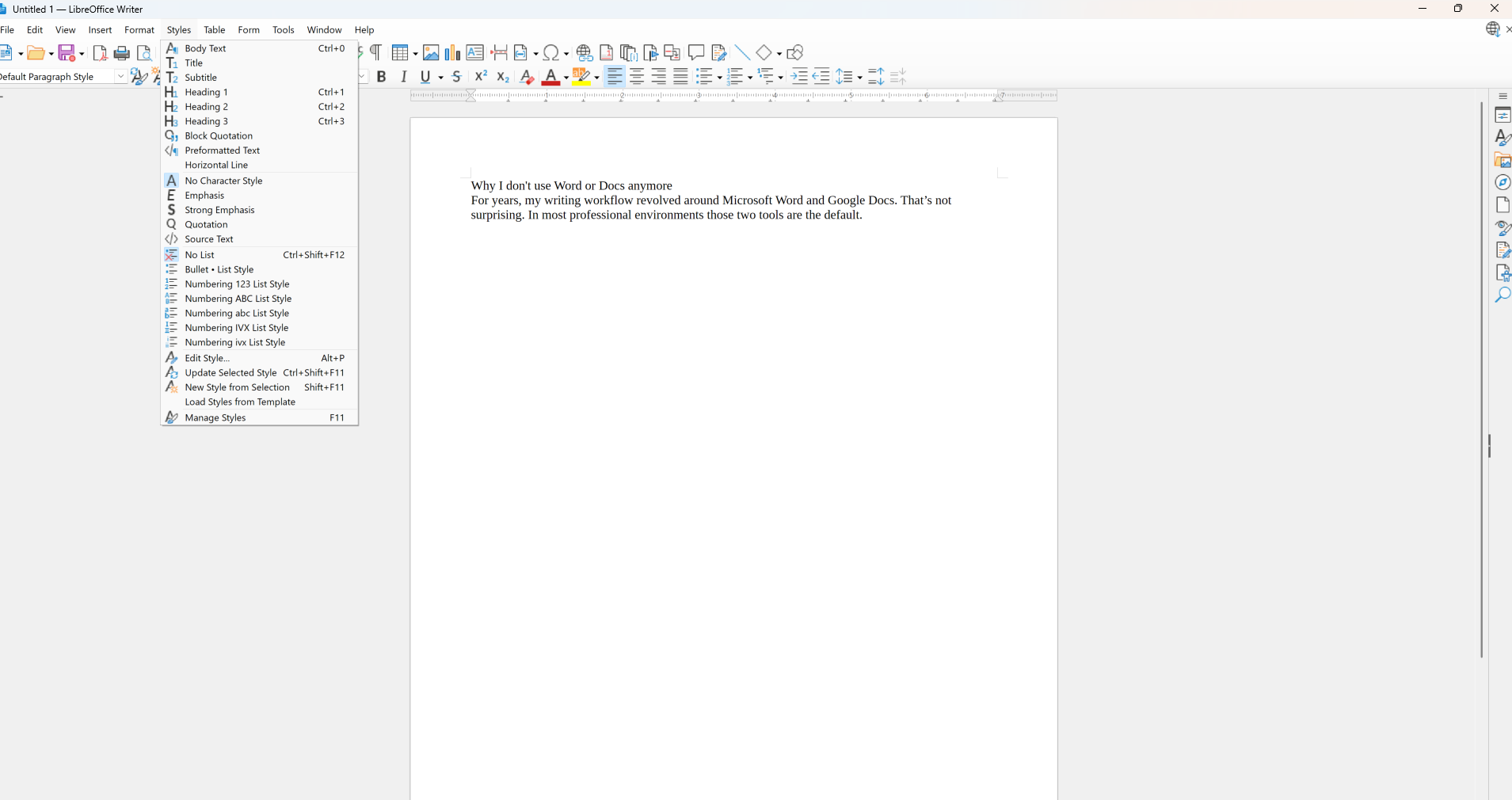1512x800 pixels.
Task: Open table insert dropdown arrow
Action: [415, 53]
